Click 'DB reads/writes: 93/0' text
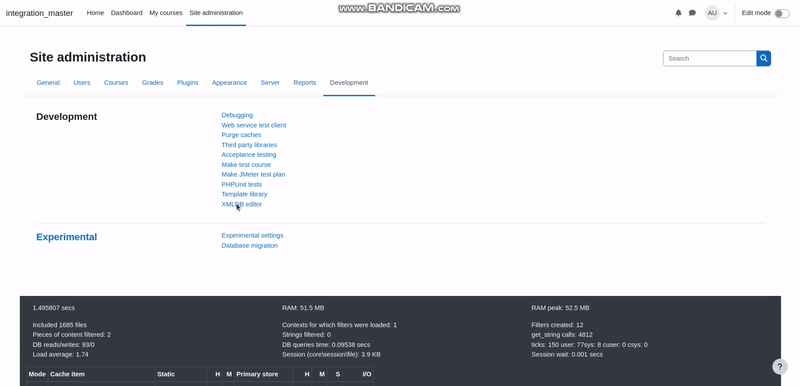The width and height of the screenshot is (800, 386). pos(63,345)
